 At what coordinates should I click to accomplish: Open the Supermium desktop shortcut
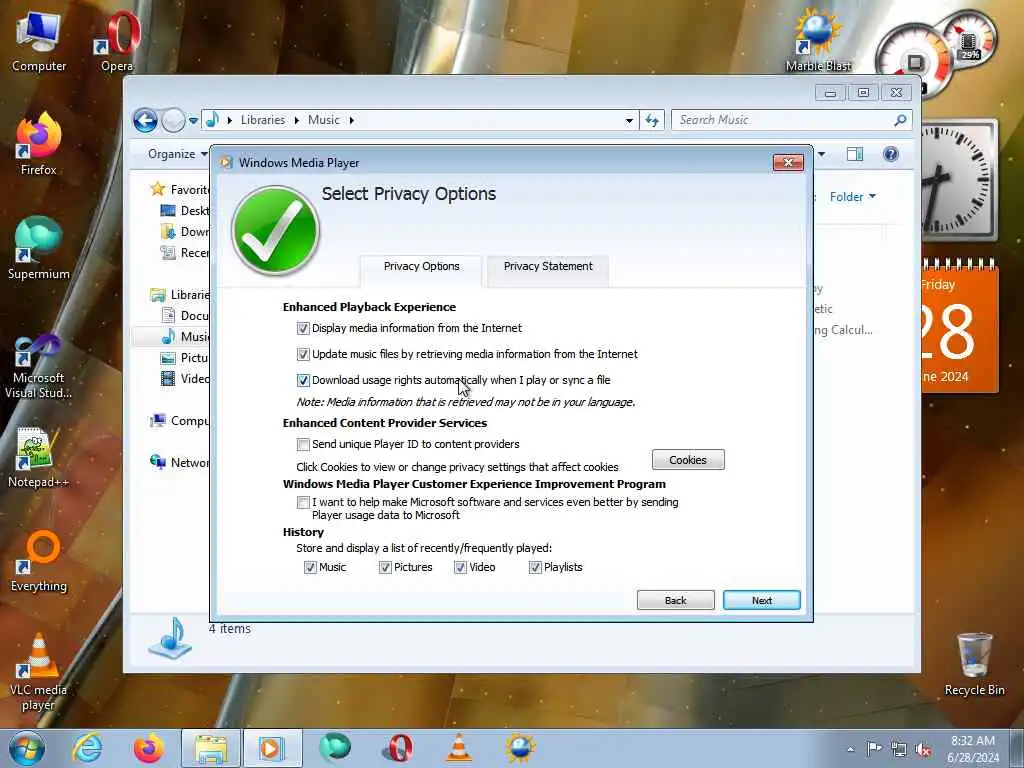pos(39,249)
